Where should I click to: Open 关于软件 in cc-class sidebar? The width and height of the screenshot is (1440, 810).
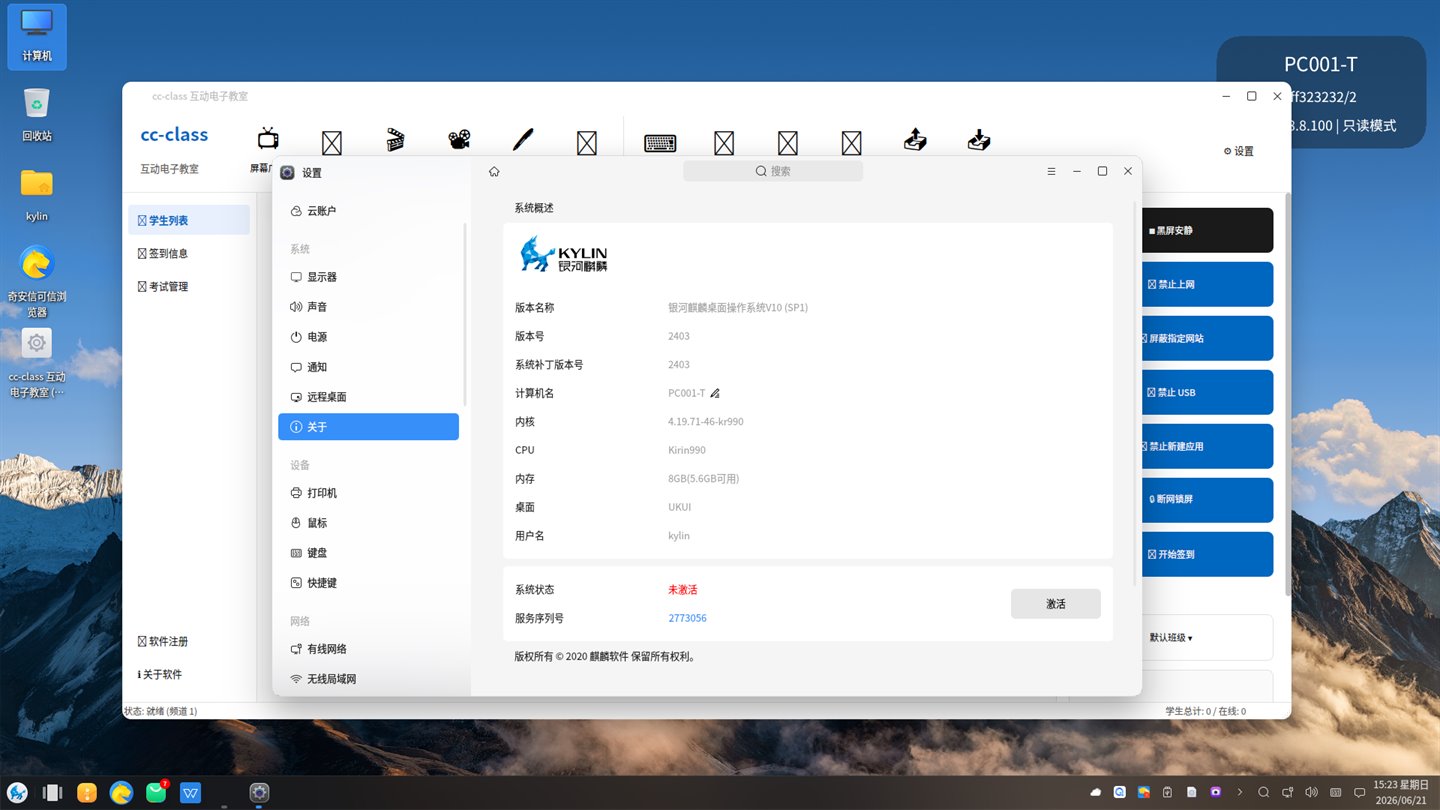[x=189, y=674]
